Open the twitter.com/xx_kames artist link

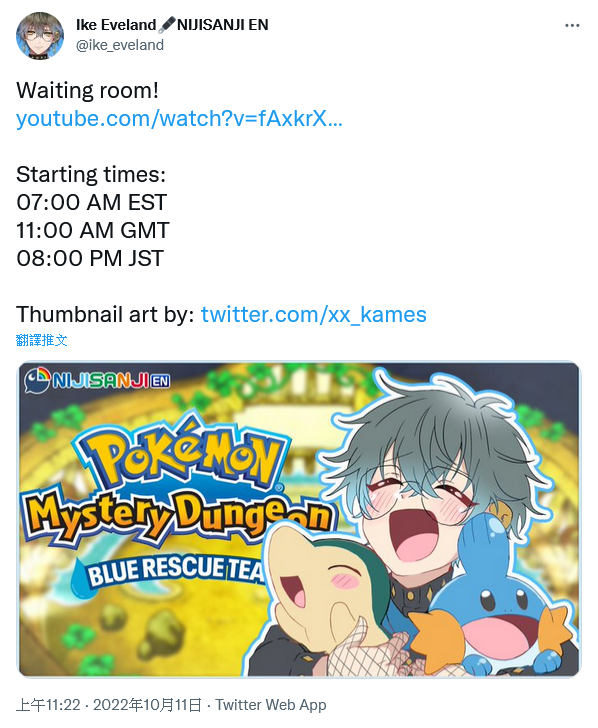313,314
